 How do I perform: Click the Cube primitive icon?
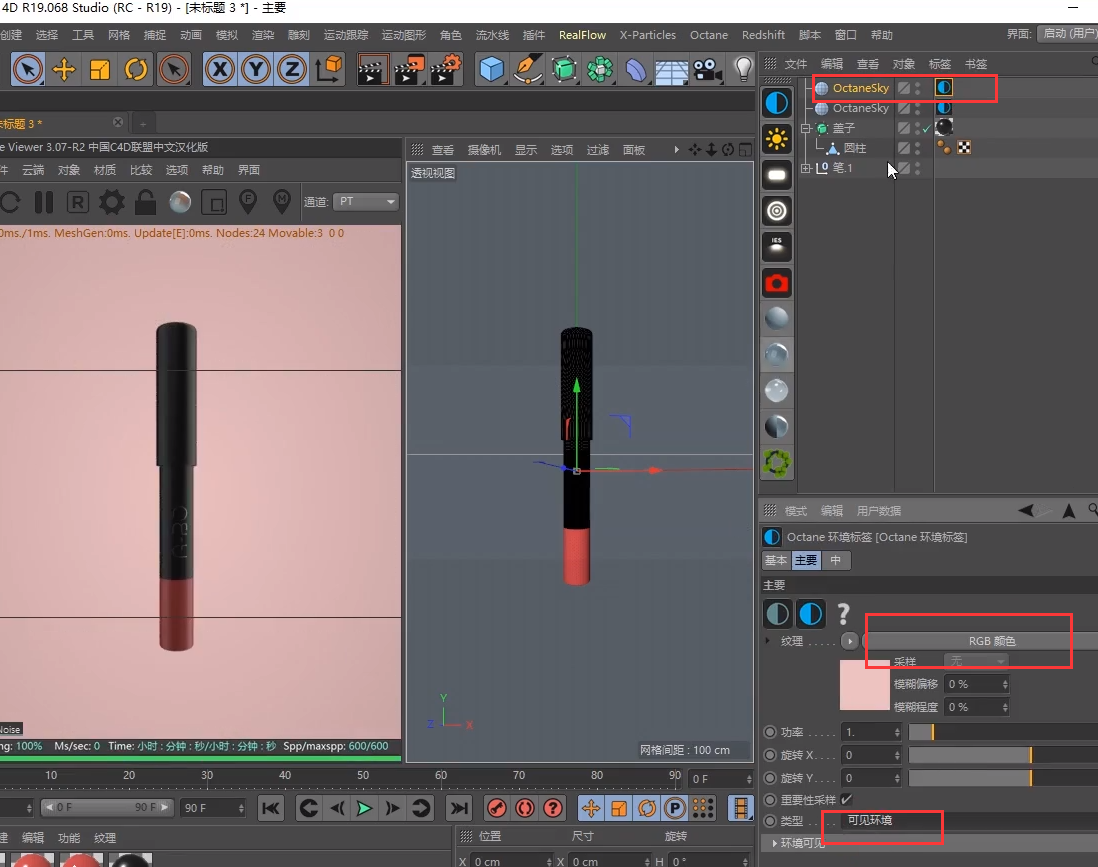click(x=491, y=70)
